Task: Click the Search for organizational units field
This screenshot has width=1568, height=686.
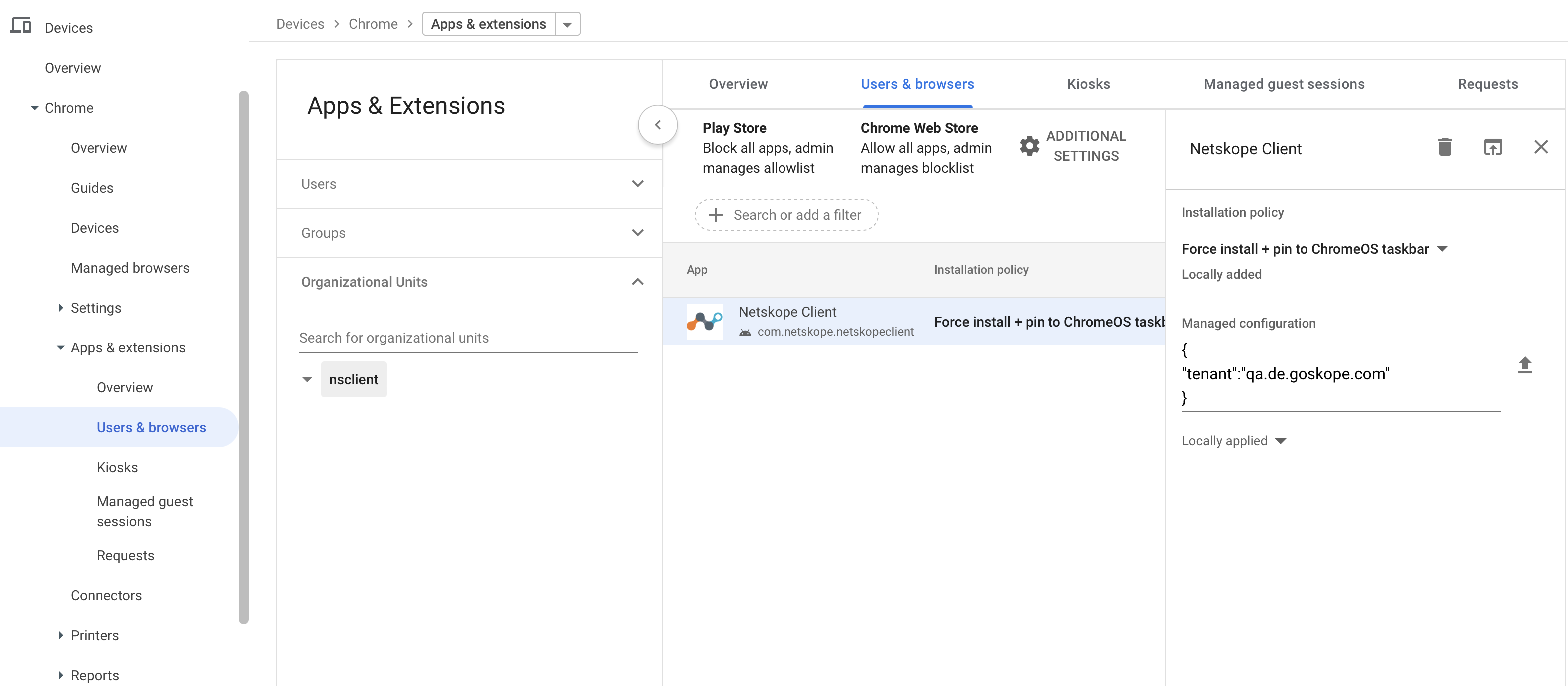Action: pos(468,338)
